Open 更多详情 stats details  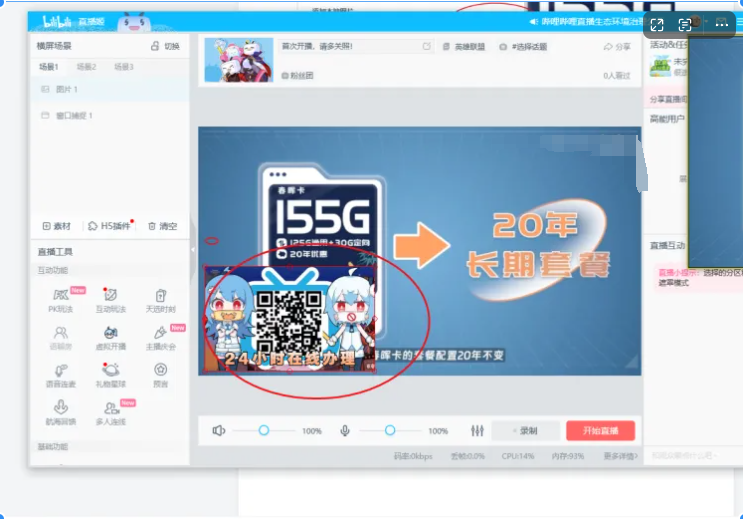click(620, 456)
